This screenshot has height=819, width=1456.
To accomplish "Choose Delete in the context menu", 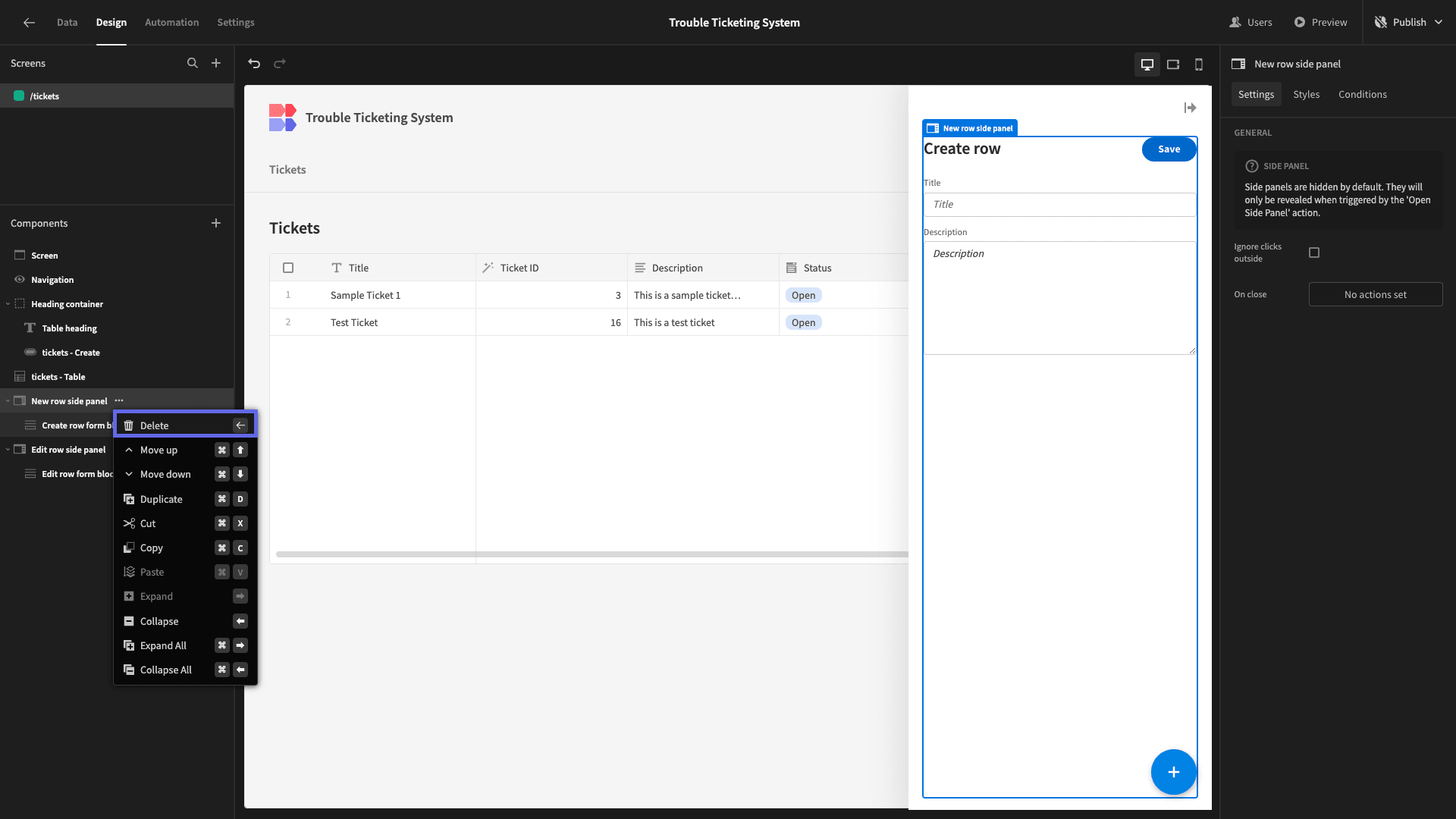I will 185,425.
